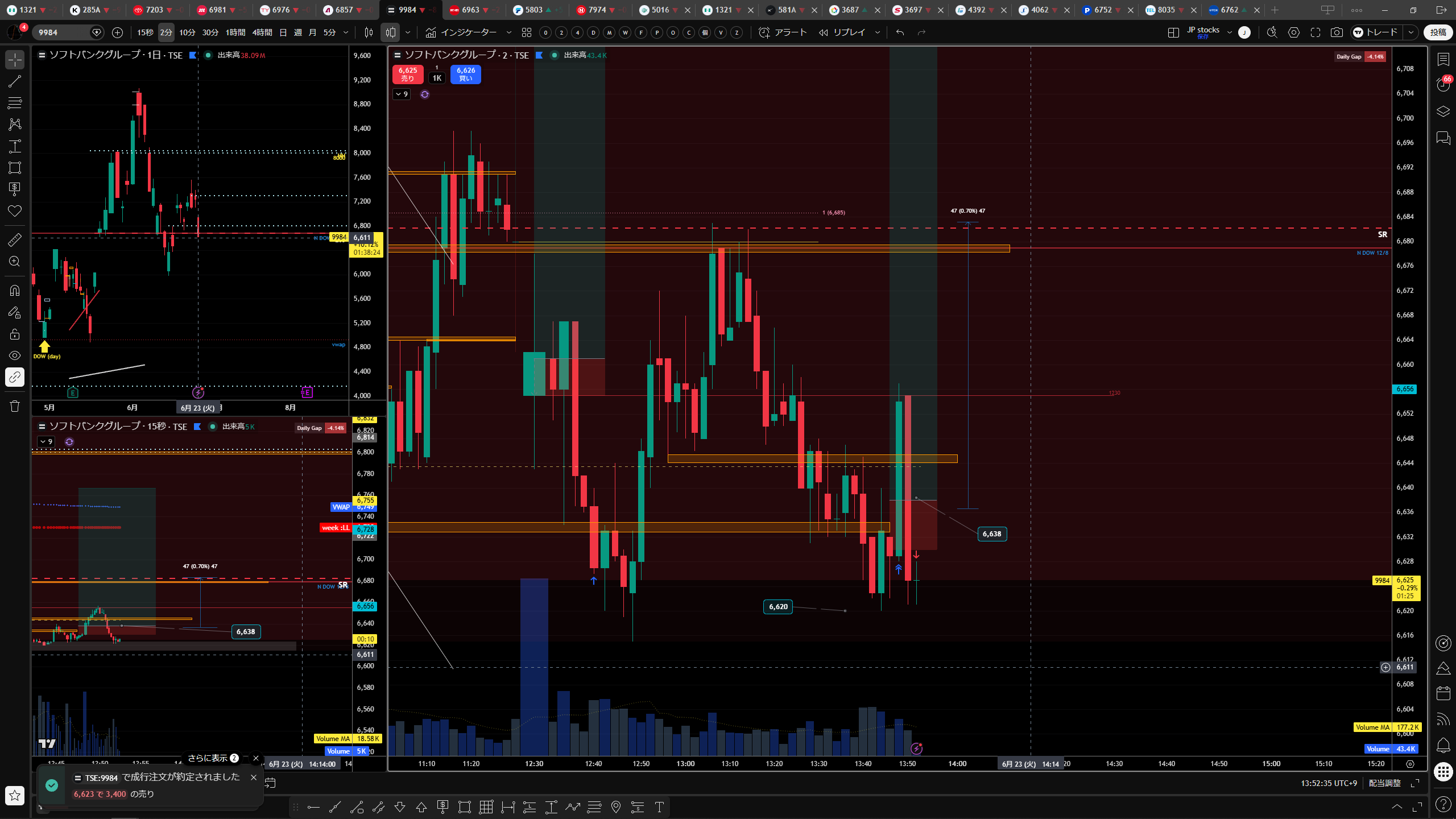Viewport: 1456px width, 819px height.
Task: Toggle lock all drawing tools
Action: tap(15, 334)
